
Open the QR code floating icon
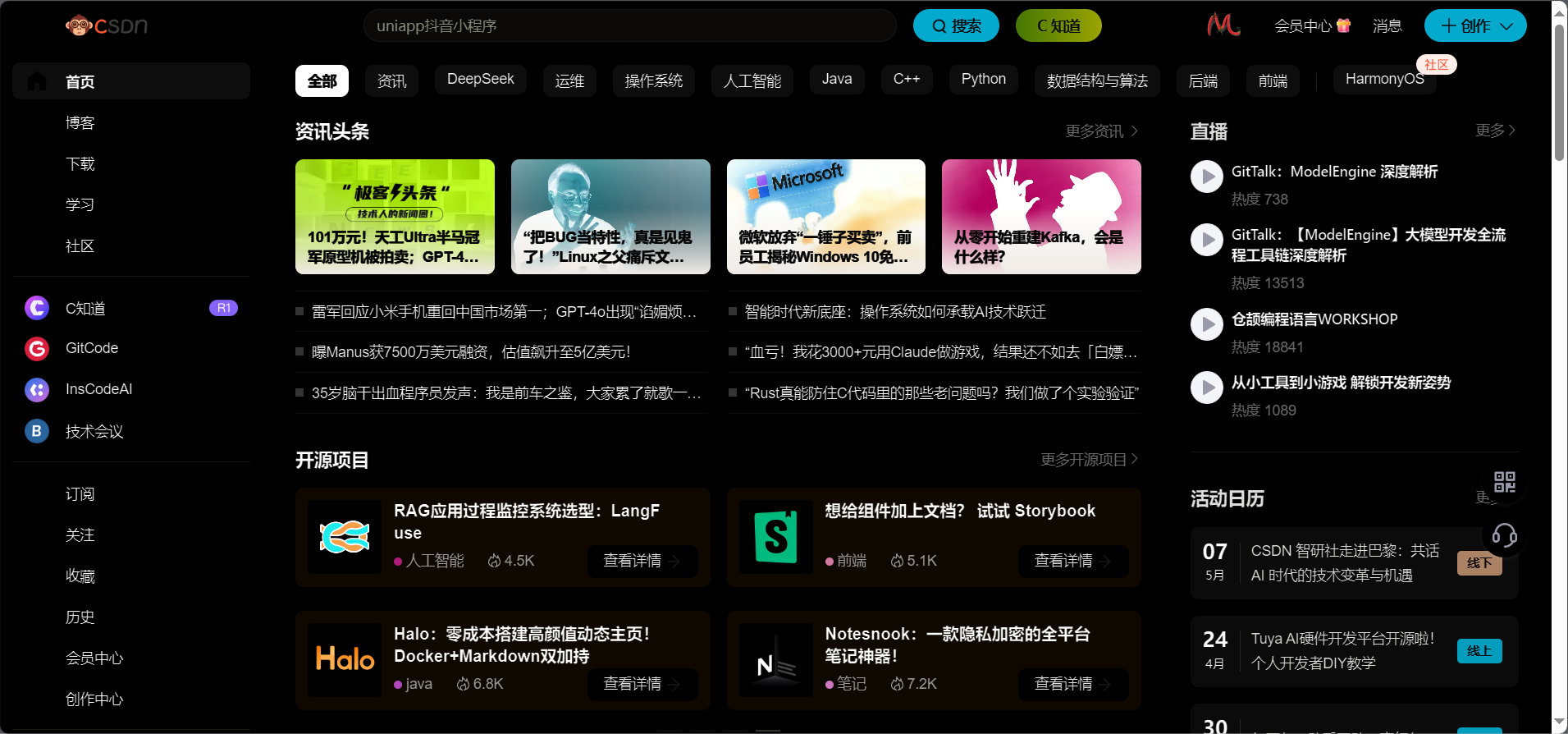1505,482
